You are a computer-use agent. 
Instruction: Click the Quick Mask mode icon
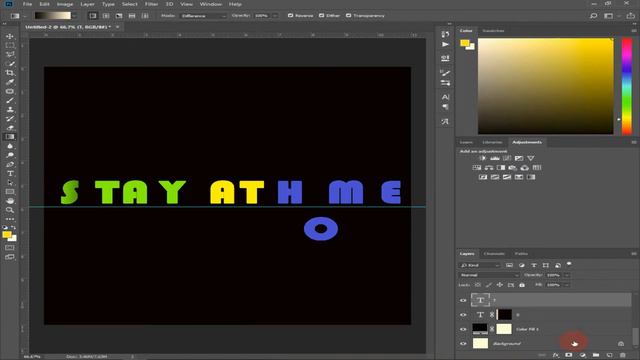10,247
